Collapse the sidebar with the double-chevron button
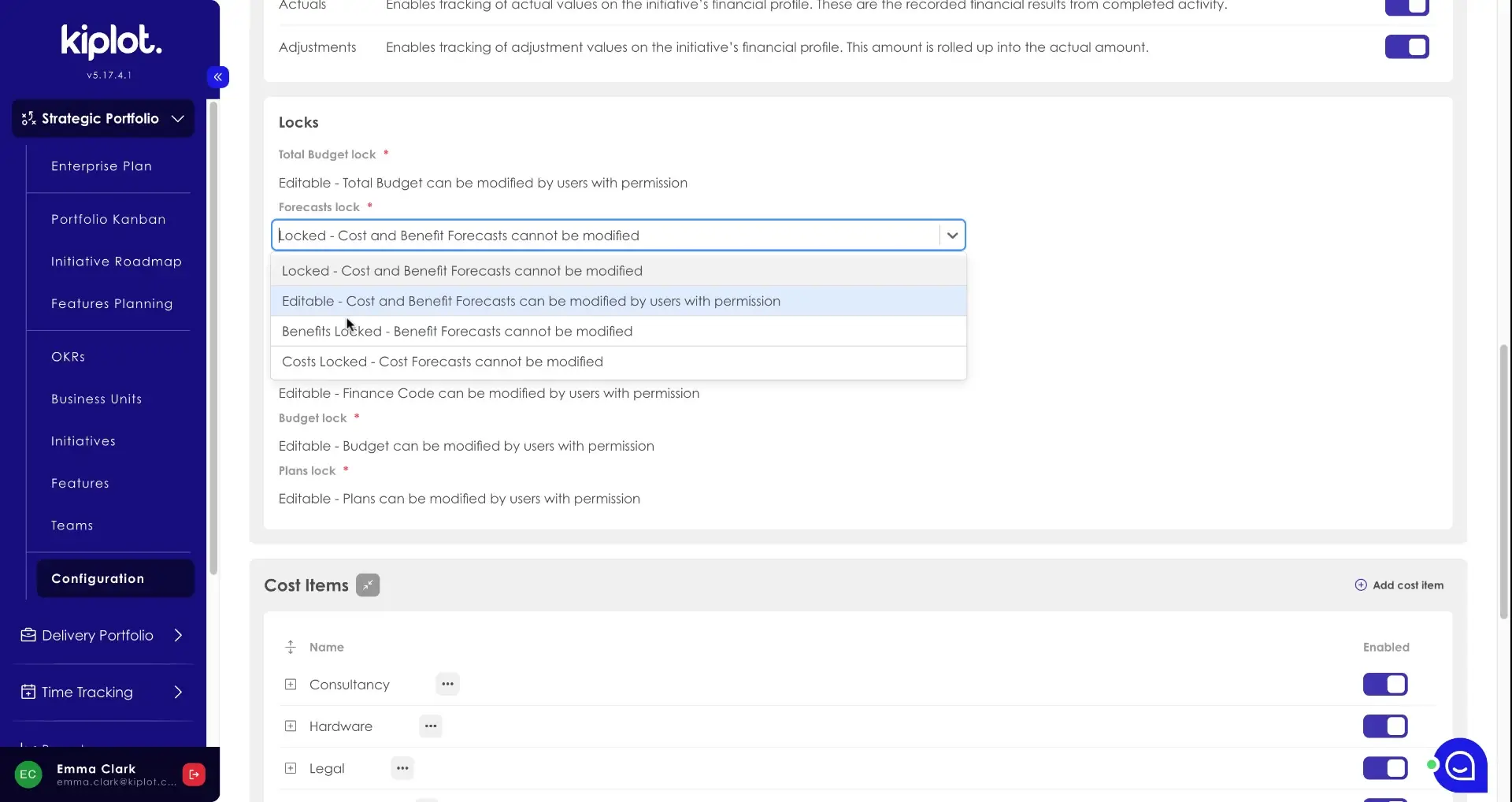Screen dimensions: 1512x802 point(218,77)
